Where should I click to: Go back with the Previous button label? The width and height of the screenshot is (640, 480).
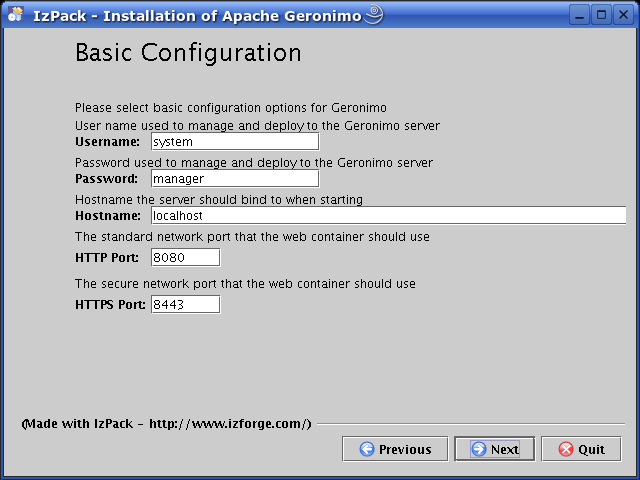(405, 449)
